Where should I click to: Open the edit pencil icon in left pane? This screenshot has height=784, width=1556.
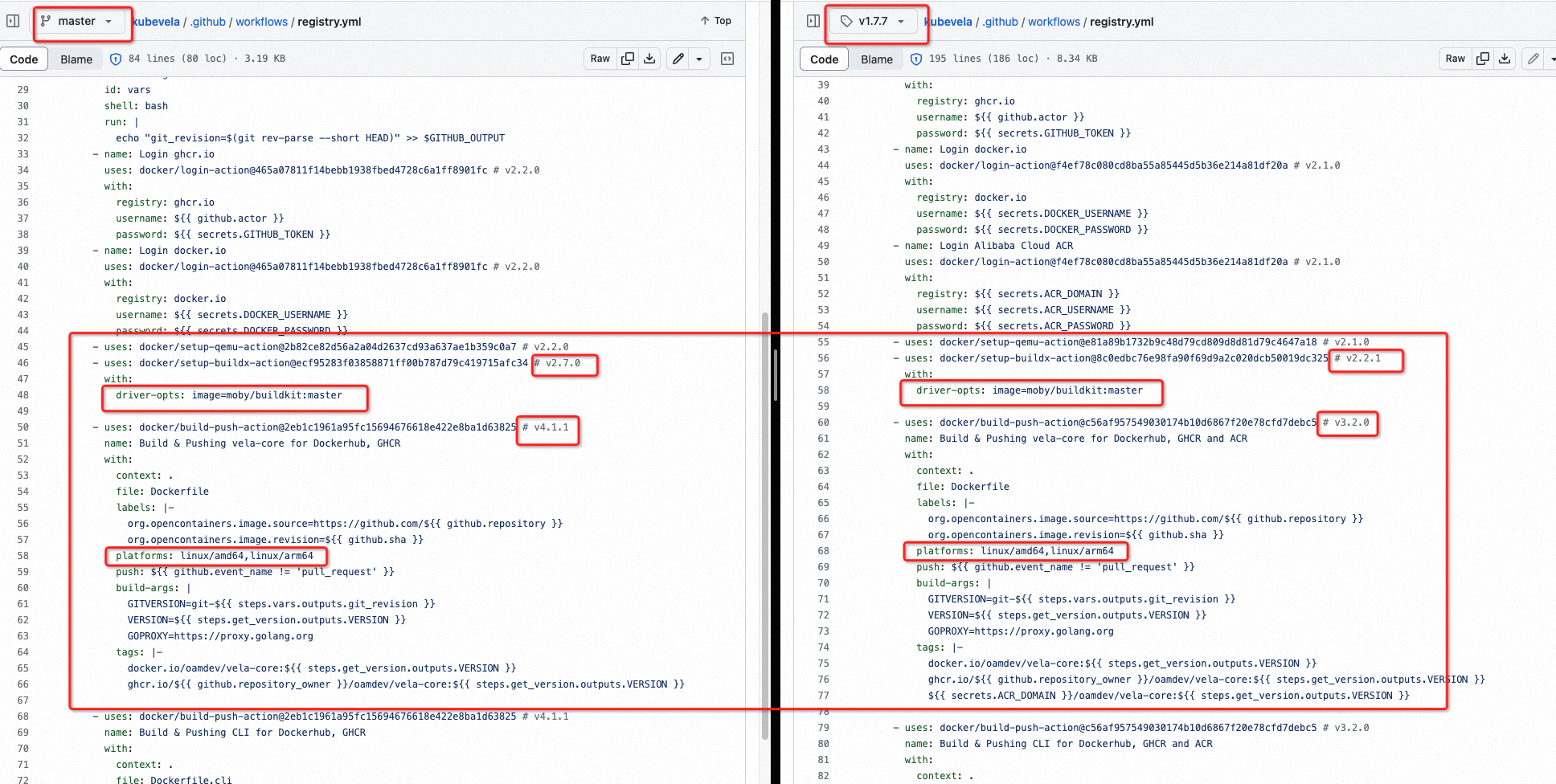point(678,59)
